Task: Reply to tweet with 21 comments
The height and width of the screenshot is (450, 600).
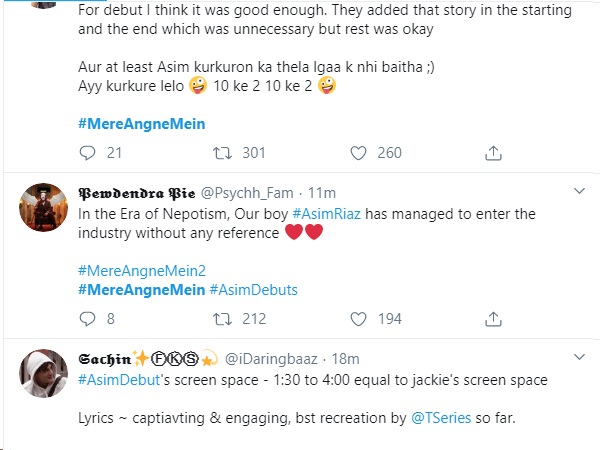Action: coord(87,153)
